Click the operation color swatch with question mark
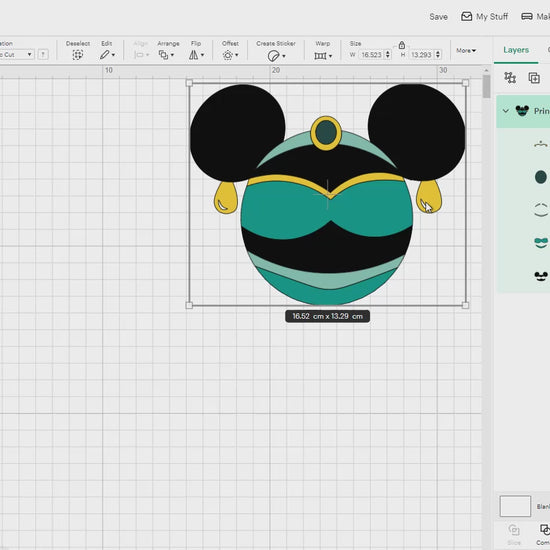 click(43, 54)
